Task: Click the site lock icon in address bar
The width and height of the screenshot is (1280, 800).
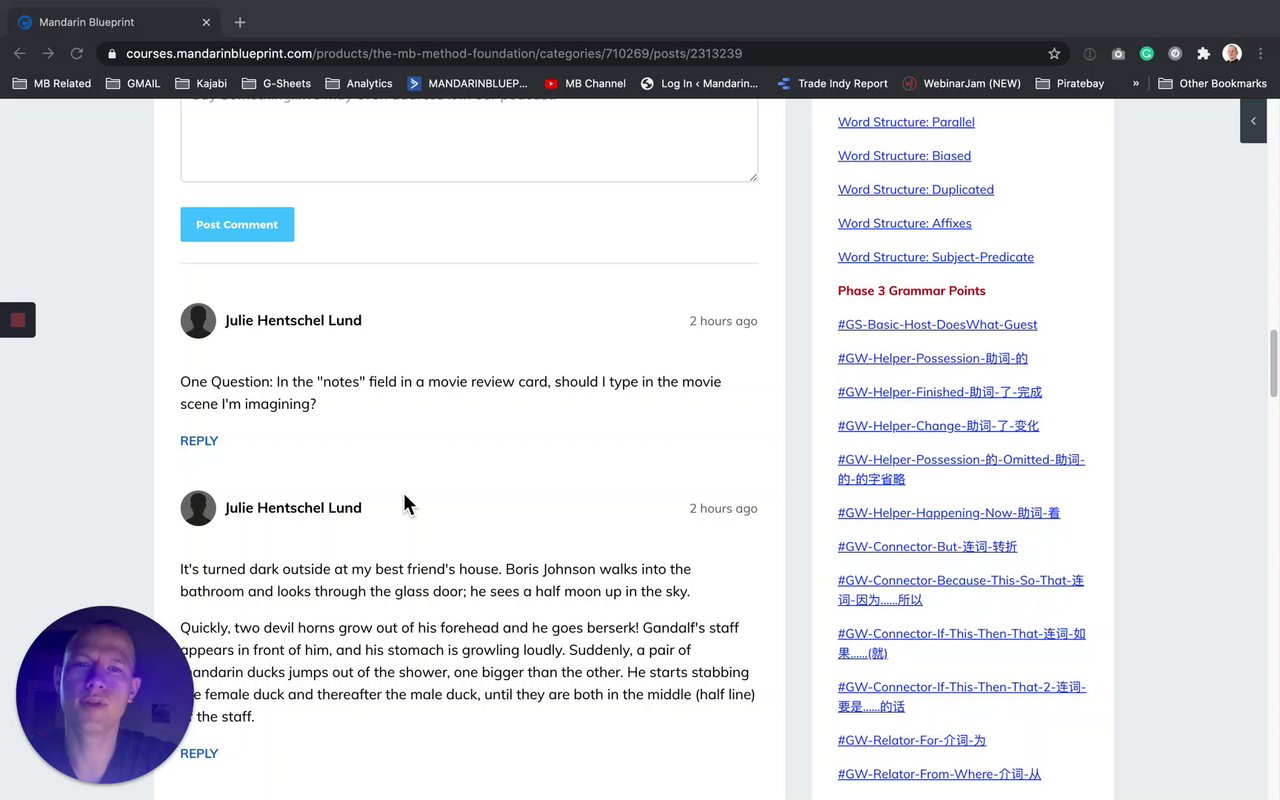Action: click(112, 53)
